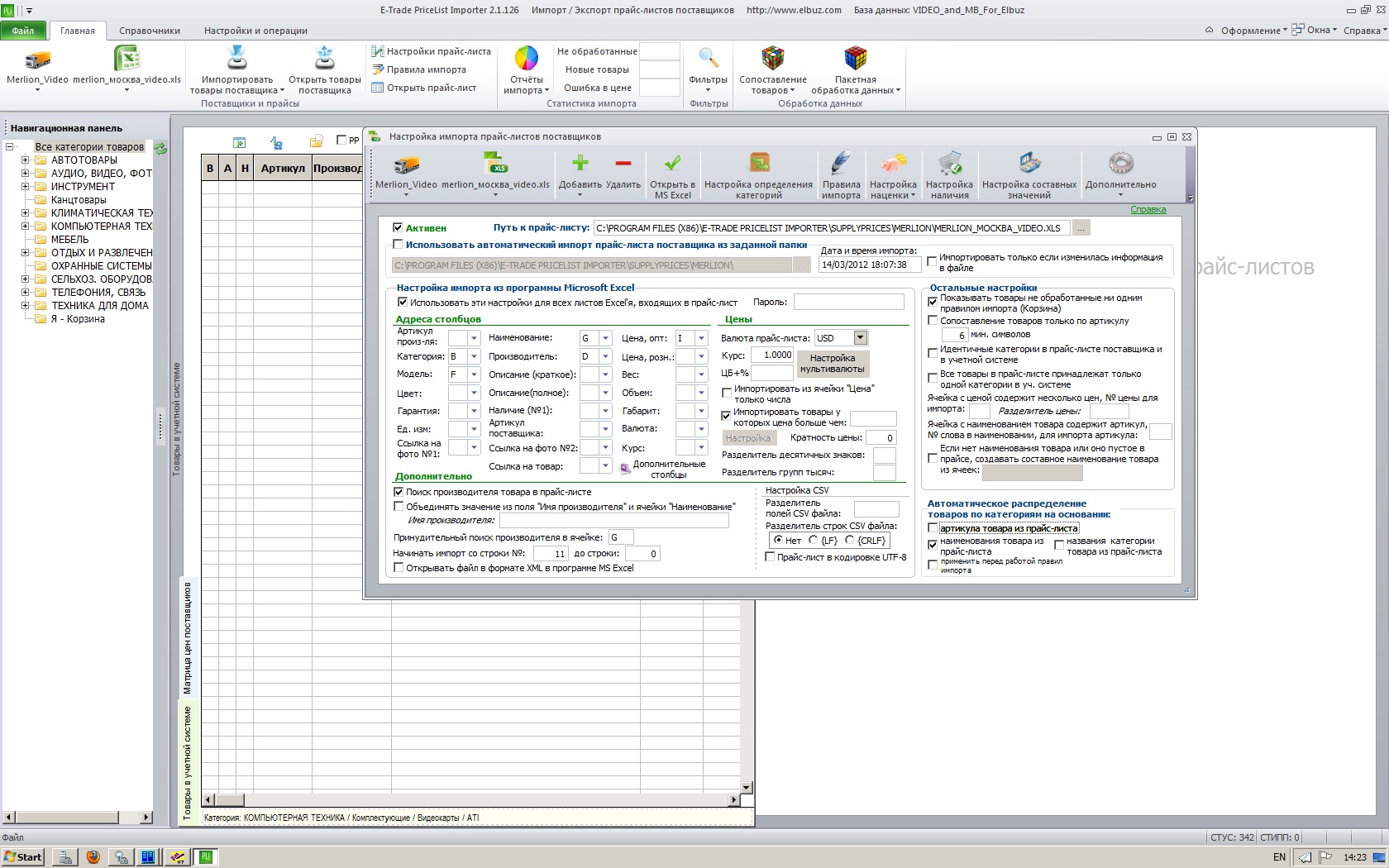Open the Файл menu tab

(23, 31)
